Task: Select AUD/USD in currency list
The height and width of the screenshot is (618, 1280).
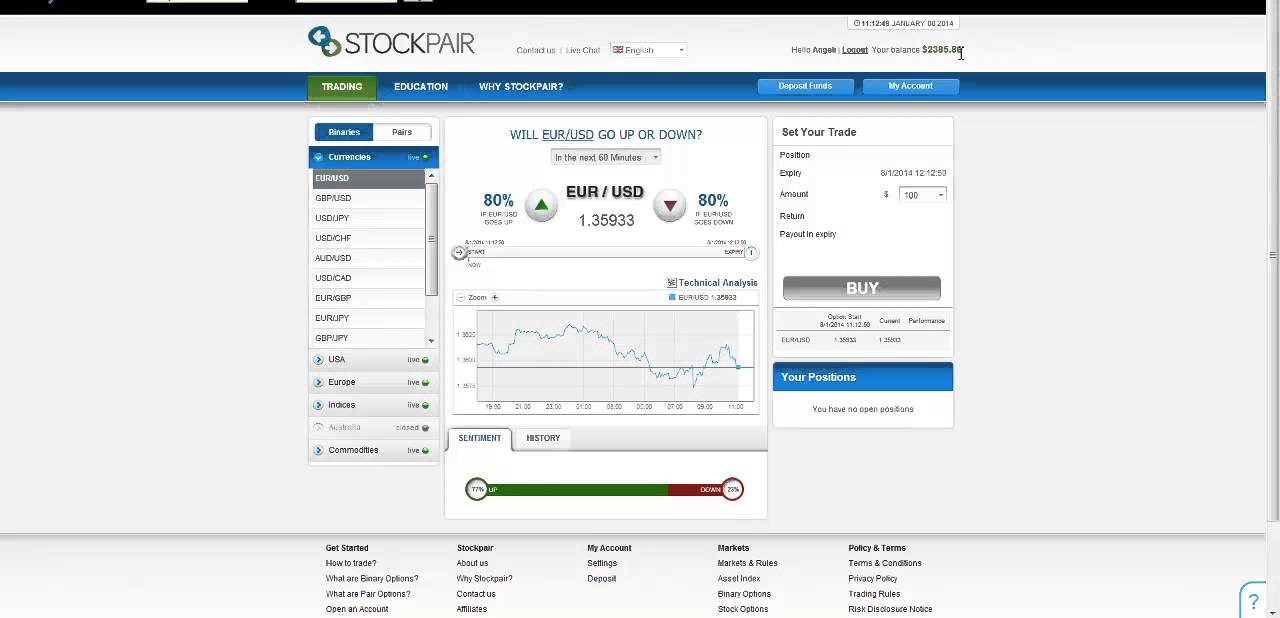Action: pos(369,258)
